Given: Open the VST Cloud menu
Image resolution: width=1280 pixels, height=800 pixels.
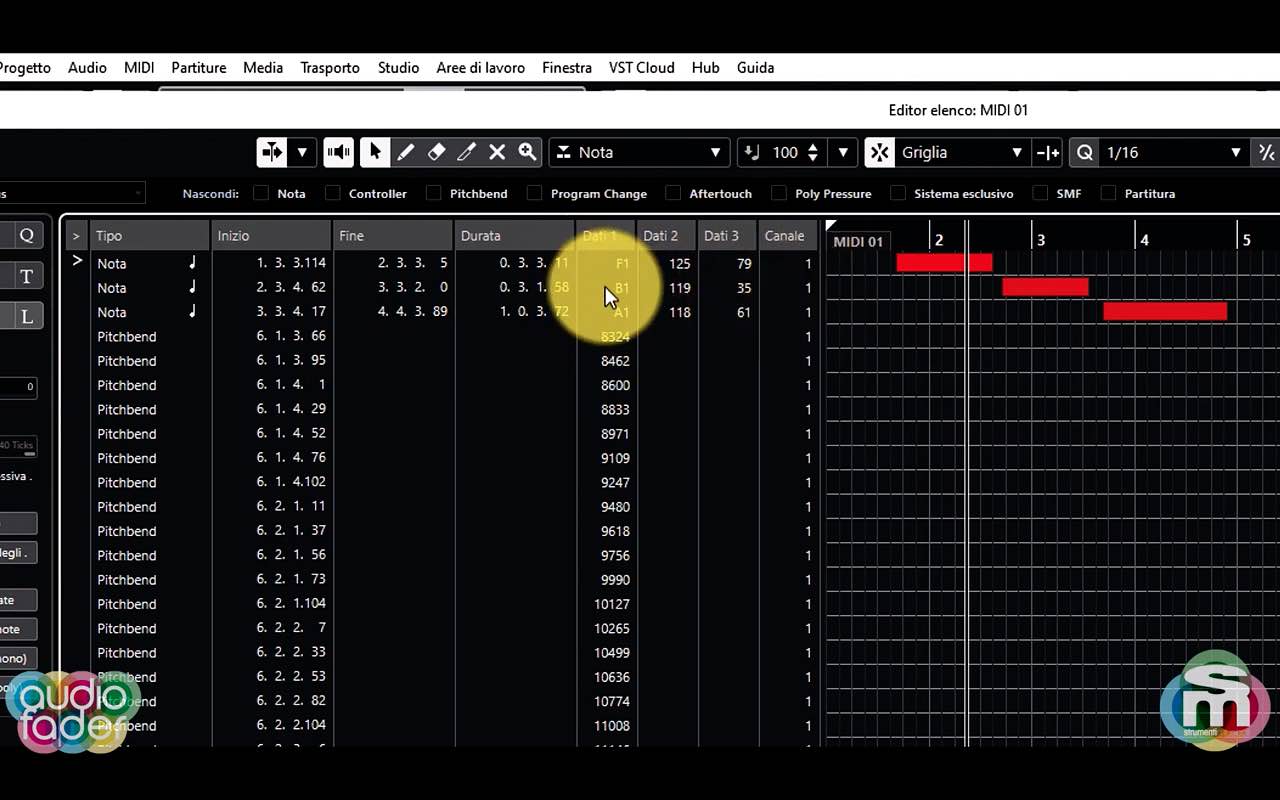Looking at the screenshot, I should (x=642, y=67).
